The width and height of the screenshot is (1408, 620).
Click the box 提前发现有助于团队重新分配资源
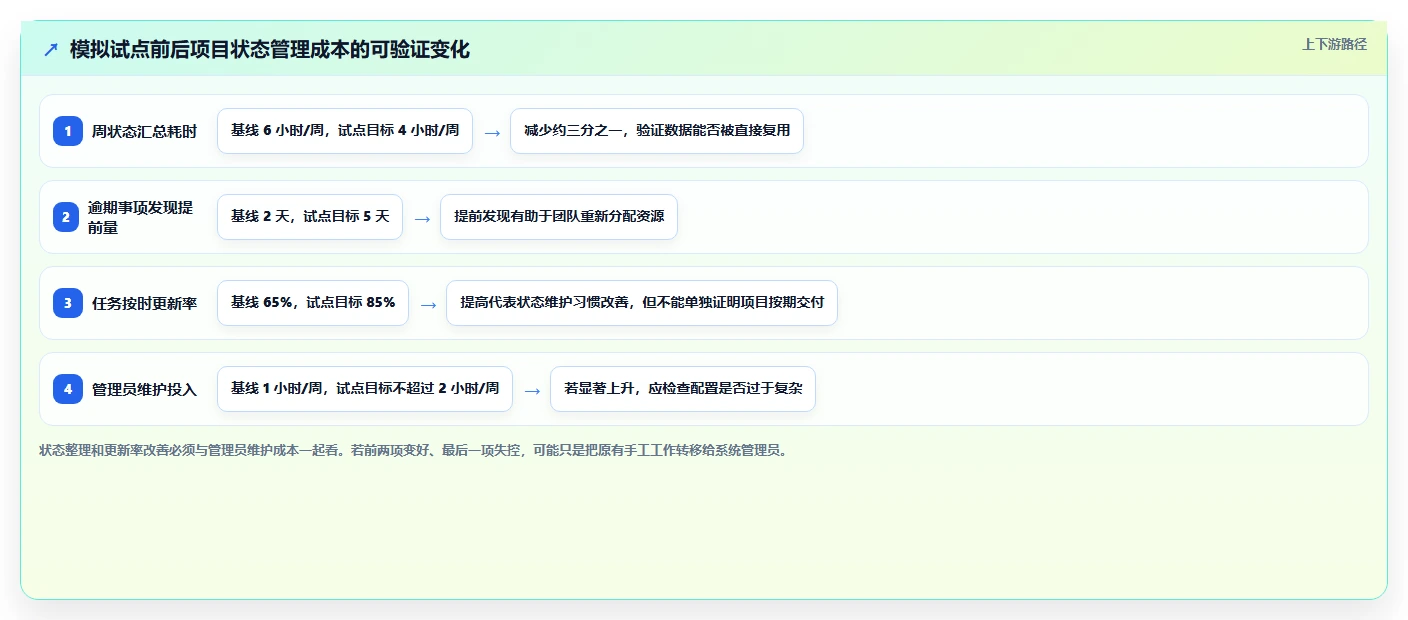(559, 217)
